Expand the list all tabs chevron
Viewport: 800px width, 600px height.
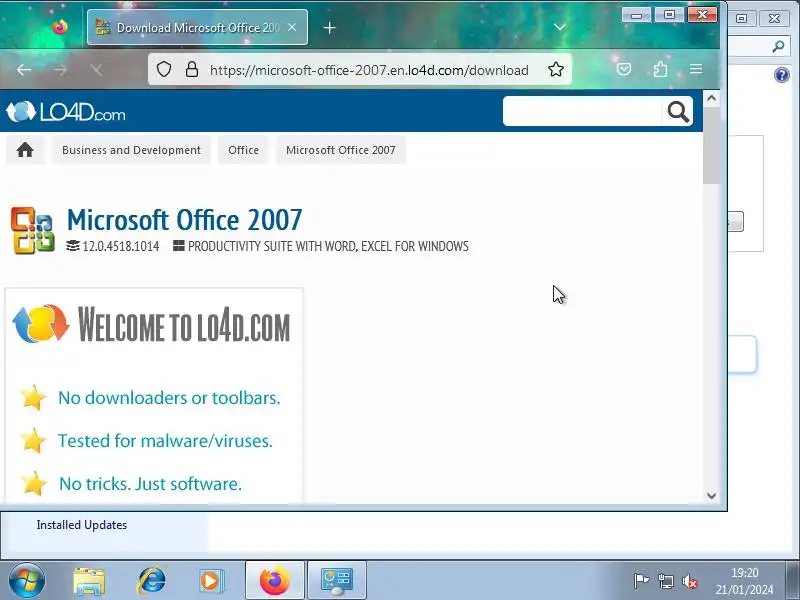click(560, 27)
